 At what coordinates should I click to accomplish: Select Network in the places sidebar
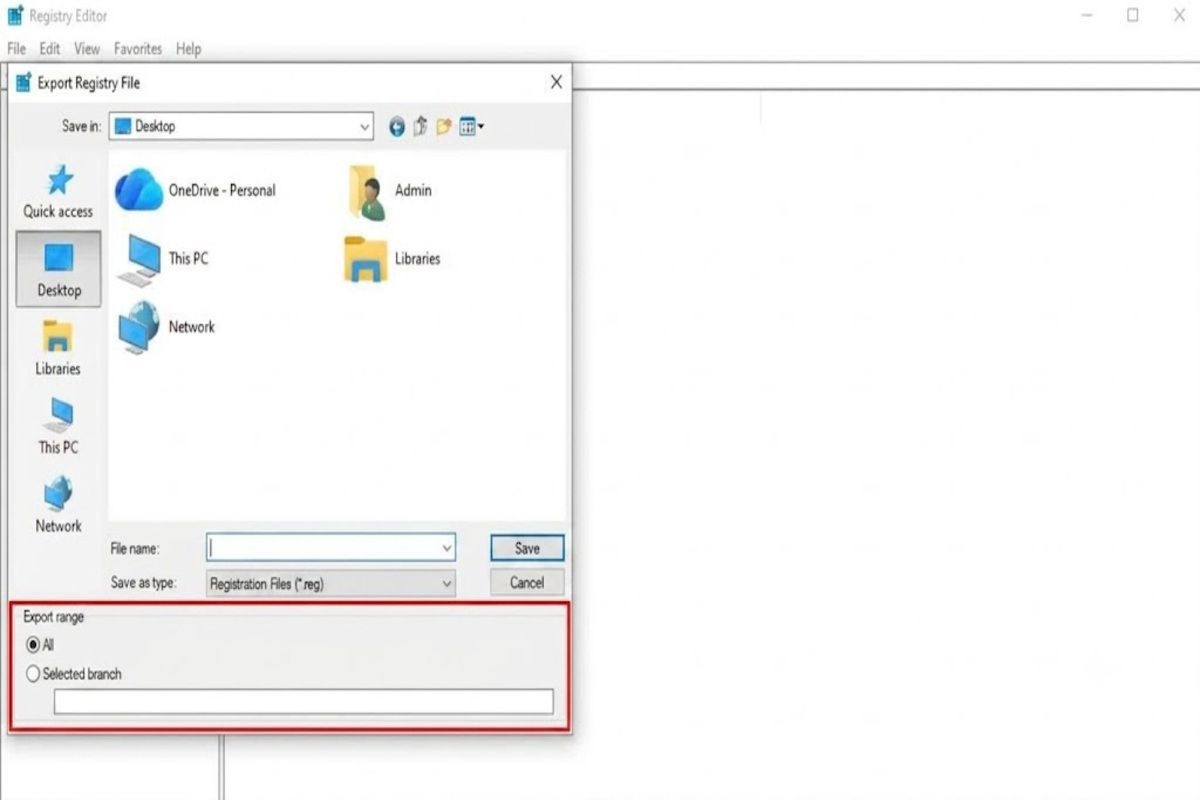(x=58, y=505)
